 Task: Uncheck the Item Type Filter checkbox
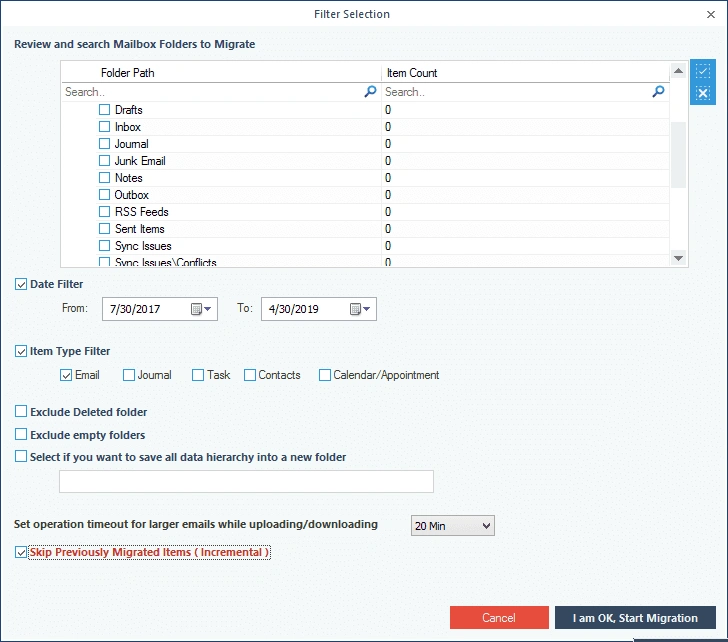[21, 351]
